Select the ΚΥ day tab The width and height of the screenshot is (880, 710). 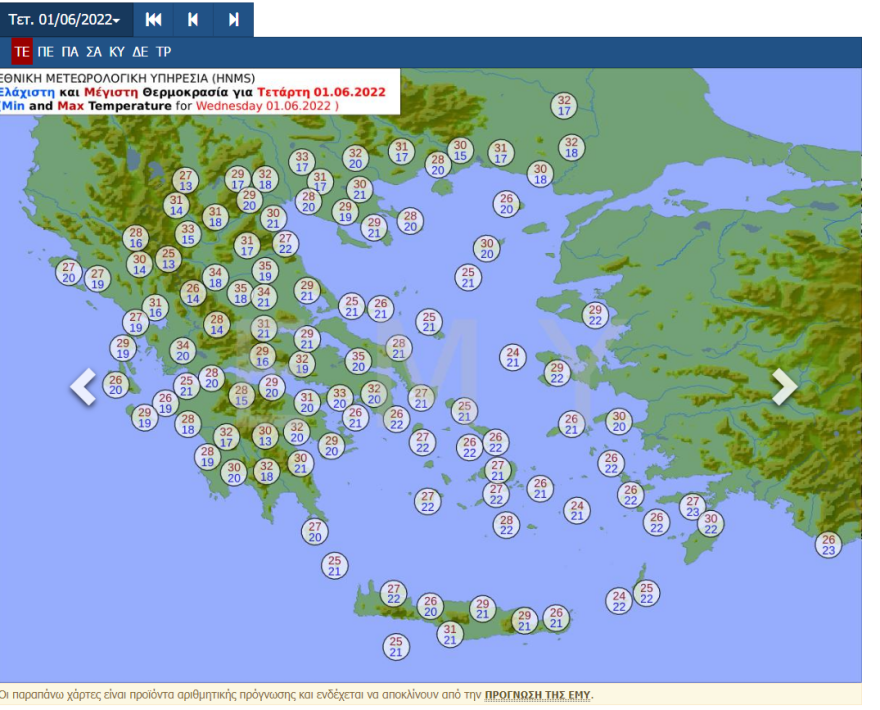tap(117, 52)
